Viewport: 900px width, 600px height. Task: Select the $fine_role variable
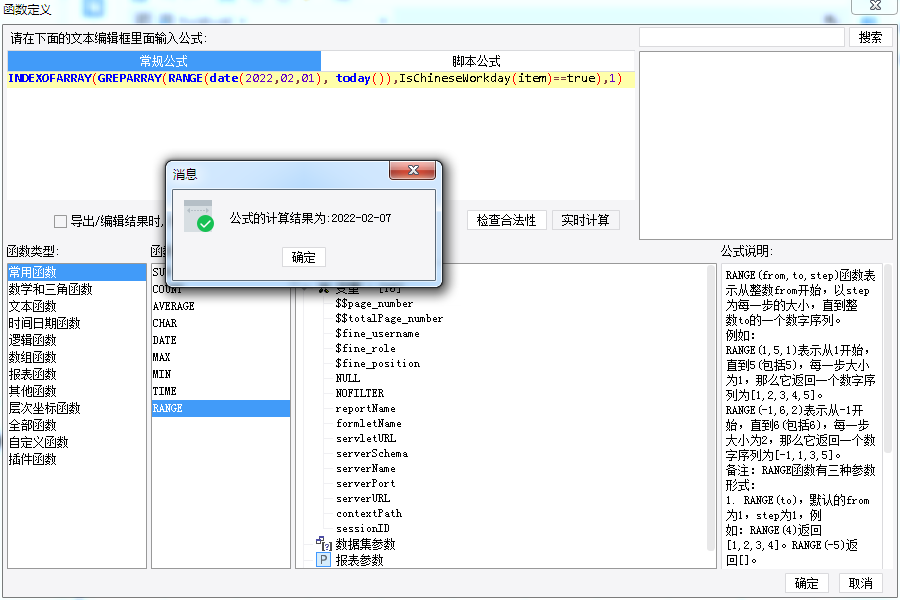[x=366, y=349]
